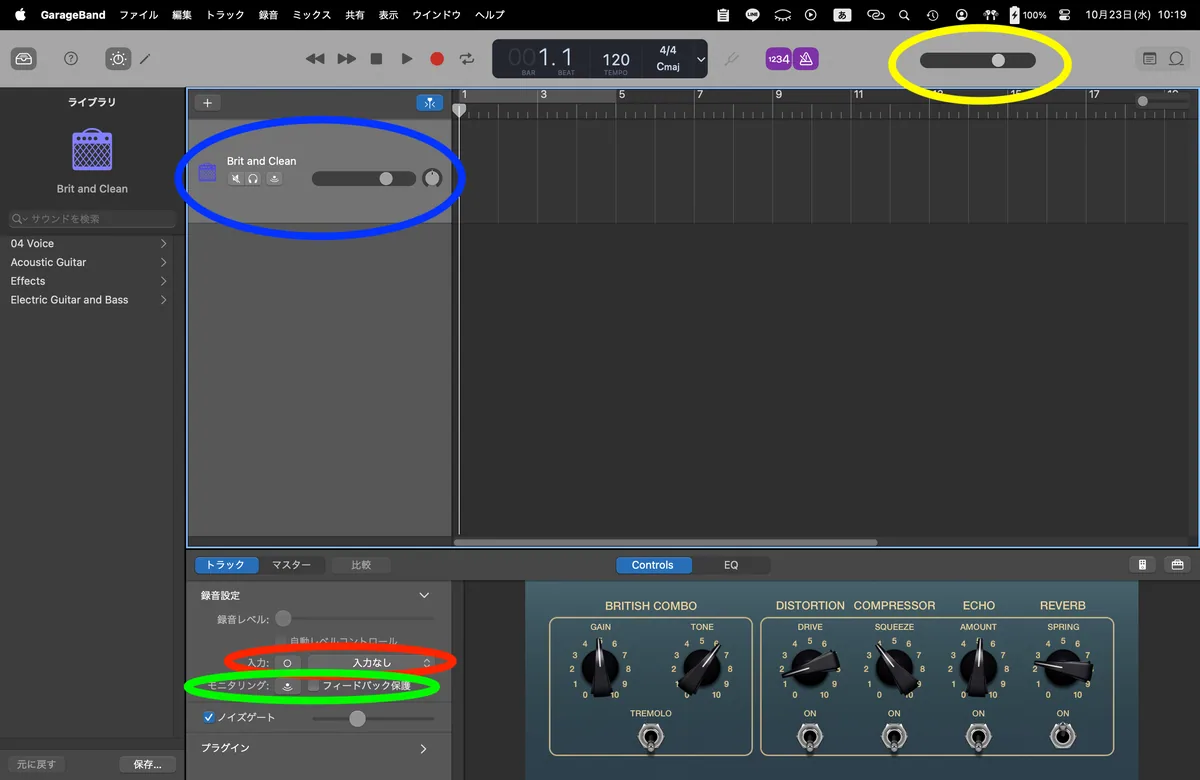1200x780 pixels.
Task: Flip the REVERB ON switch
Action: tap(1063, 738)
